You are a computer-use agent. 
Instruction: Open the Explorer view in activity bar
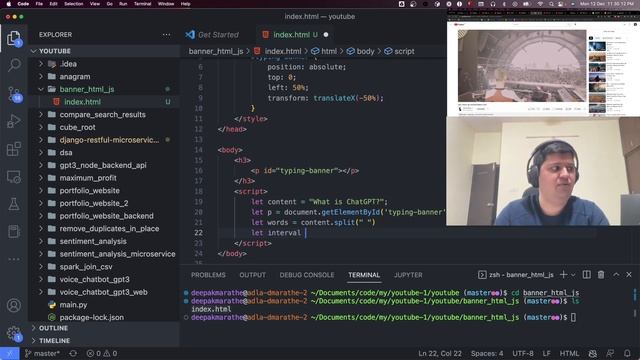pos(14,38)
